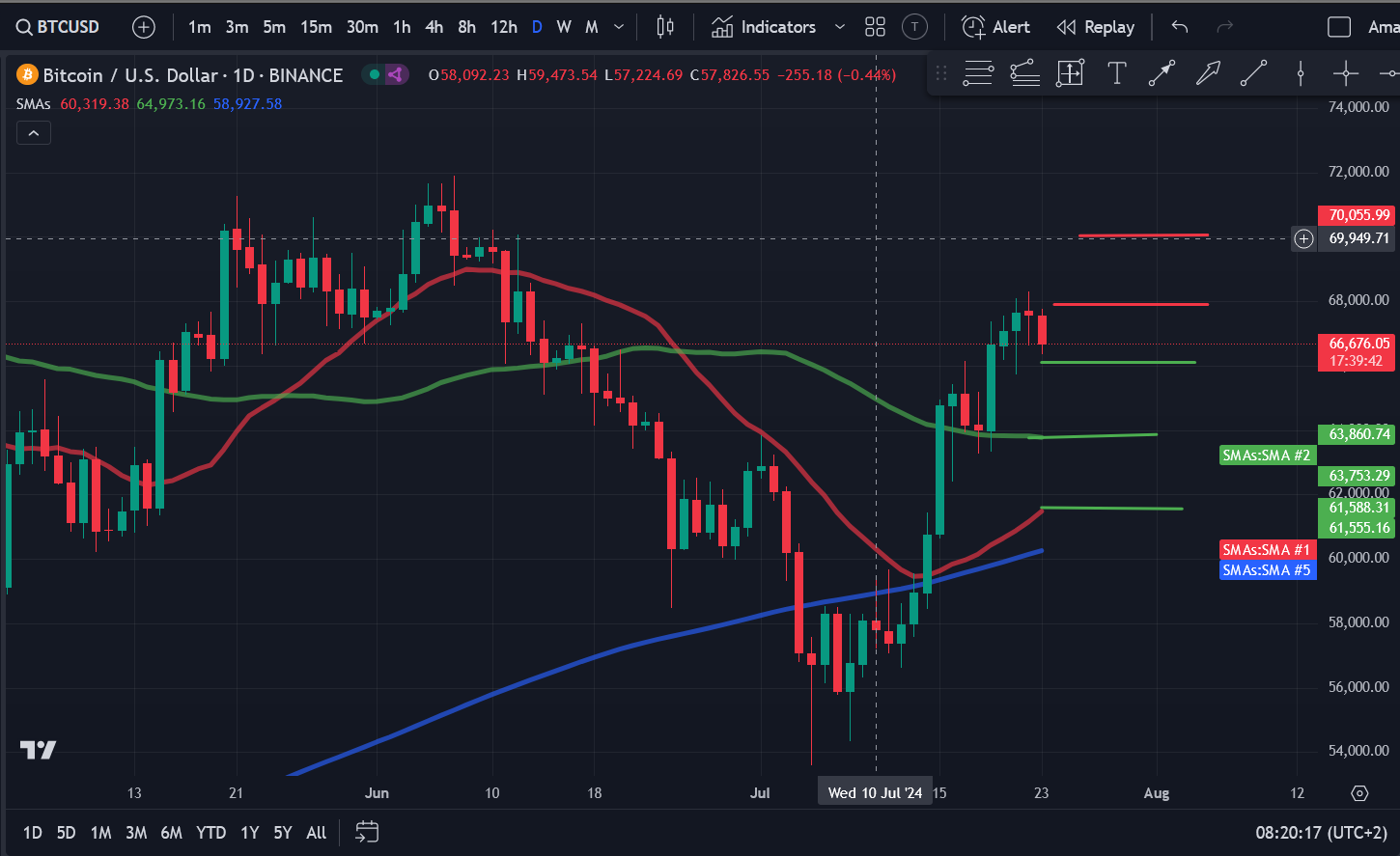1400x856 pixels.
Task: Click the SMAs:SMA #2 green label
Action: [x=1266, y=455]
